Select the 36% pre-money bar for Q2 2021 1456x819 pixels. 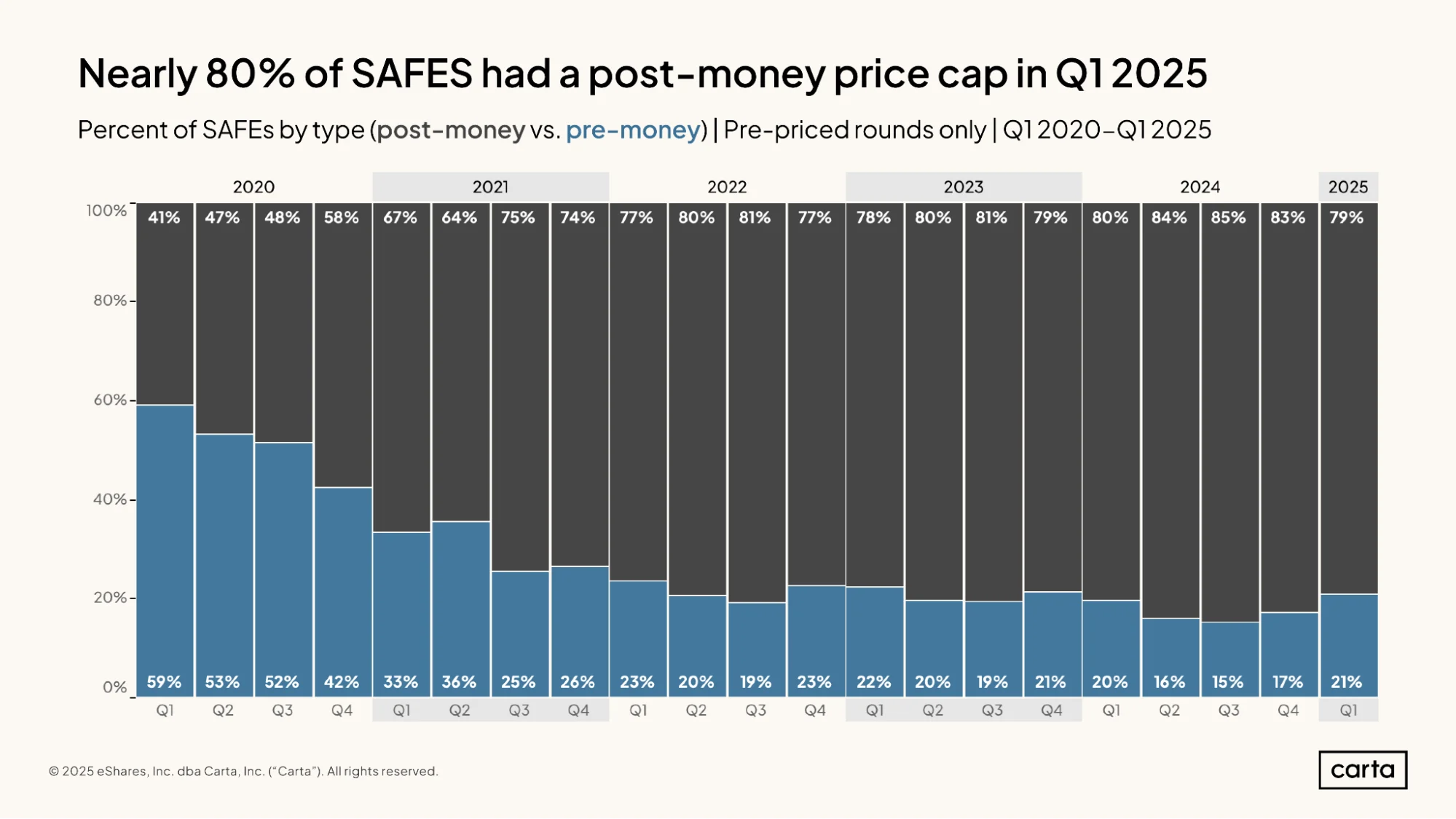tap(460, 609)
